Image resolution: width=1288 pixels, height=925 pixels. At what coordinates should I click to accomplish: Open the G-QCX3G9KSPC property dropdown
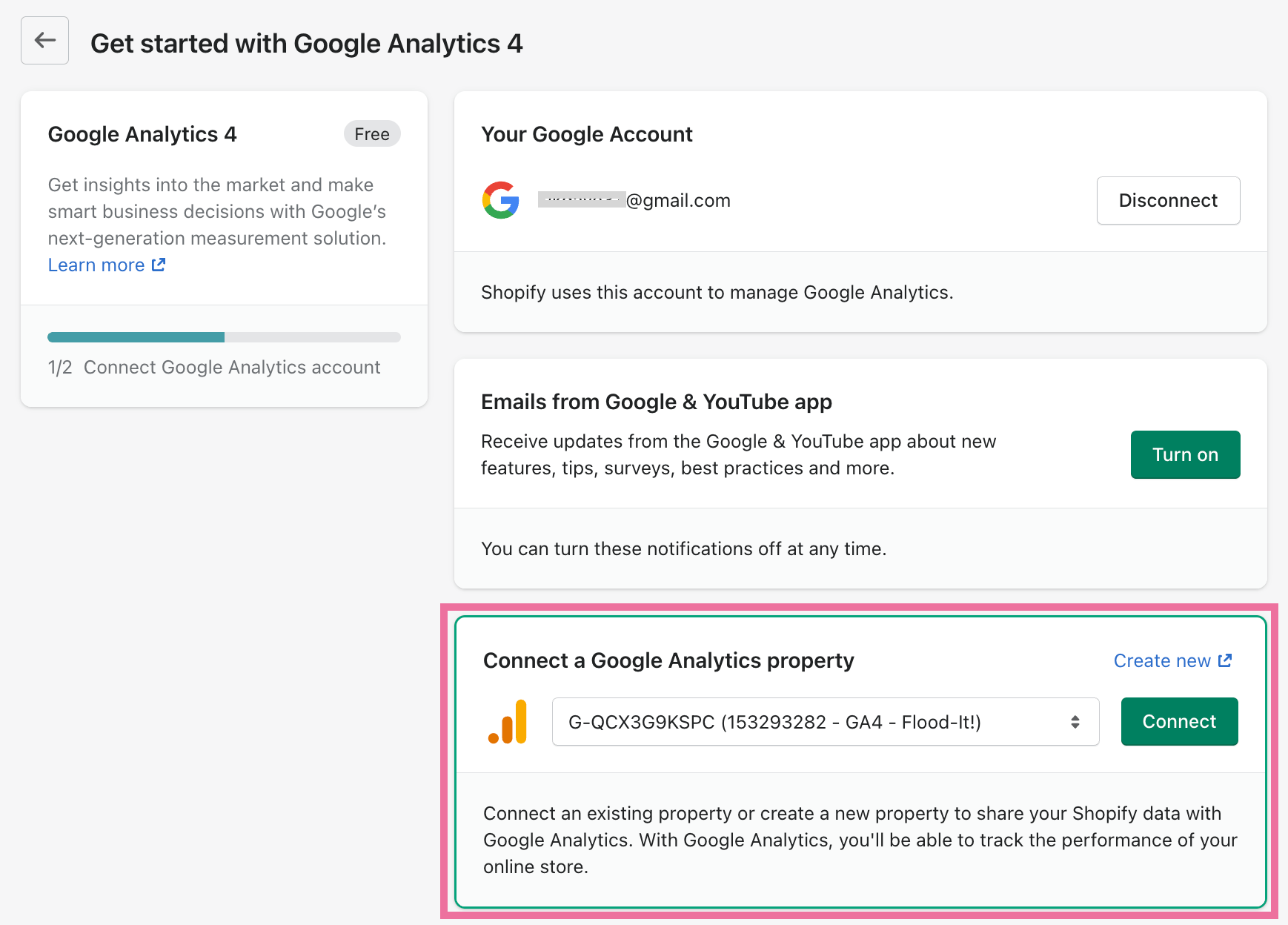[x=826, y=722]
